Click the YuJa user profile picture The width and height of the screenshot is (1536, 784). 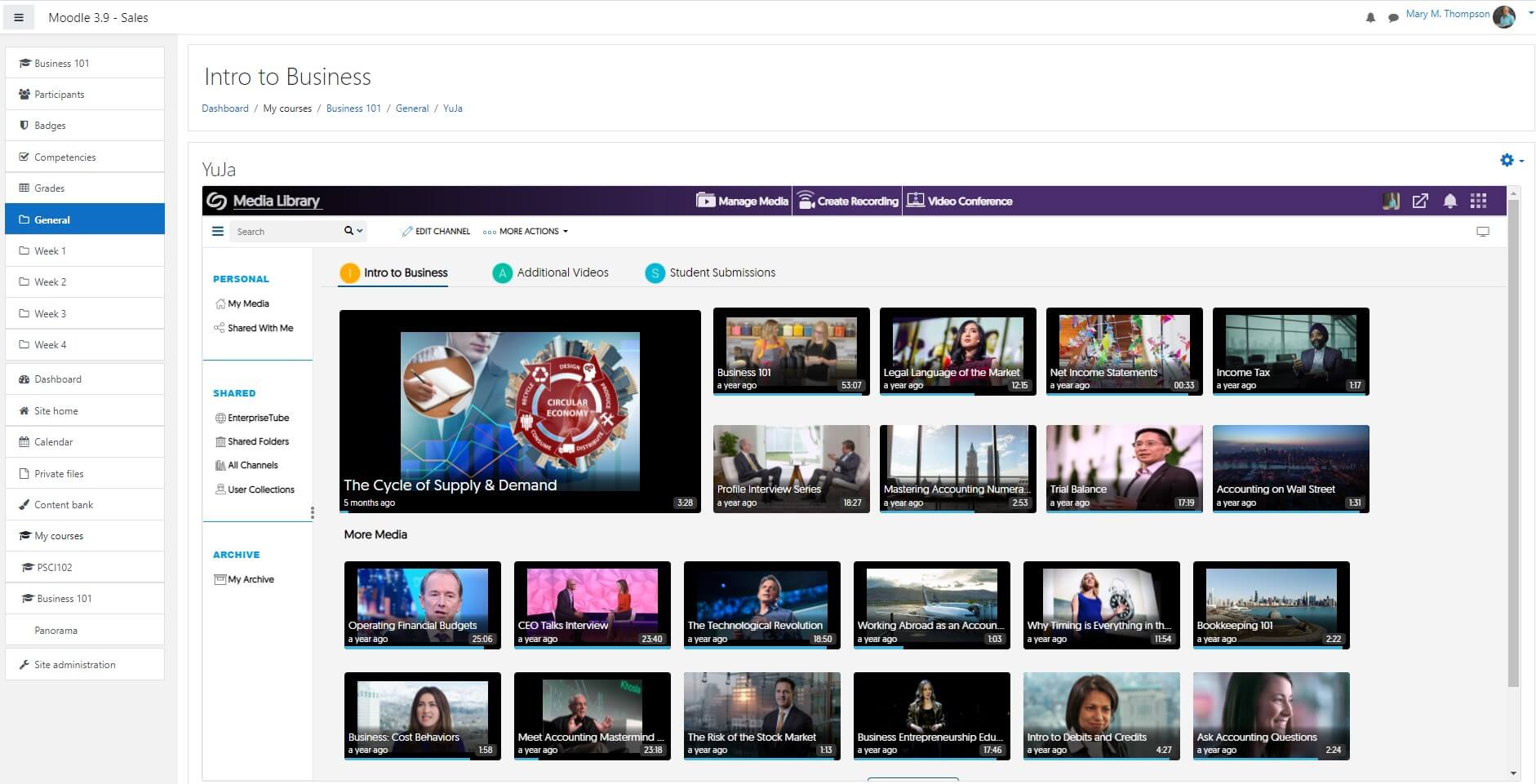pos(1392,201)
